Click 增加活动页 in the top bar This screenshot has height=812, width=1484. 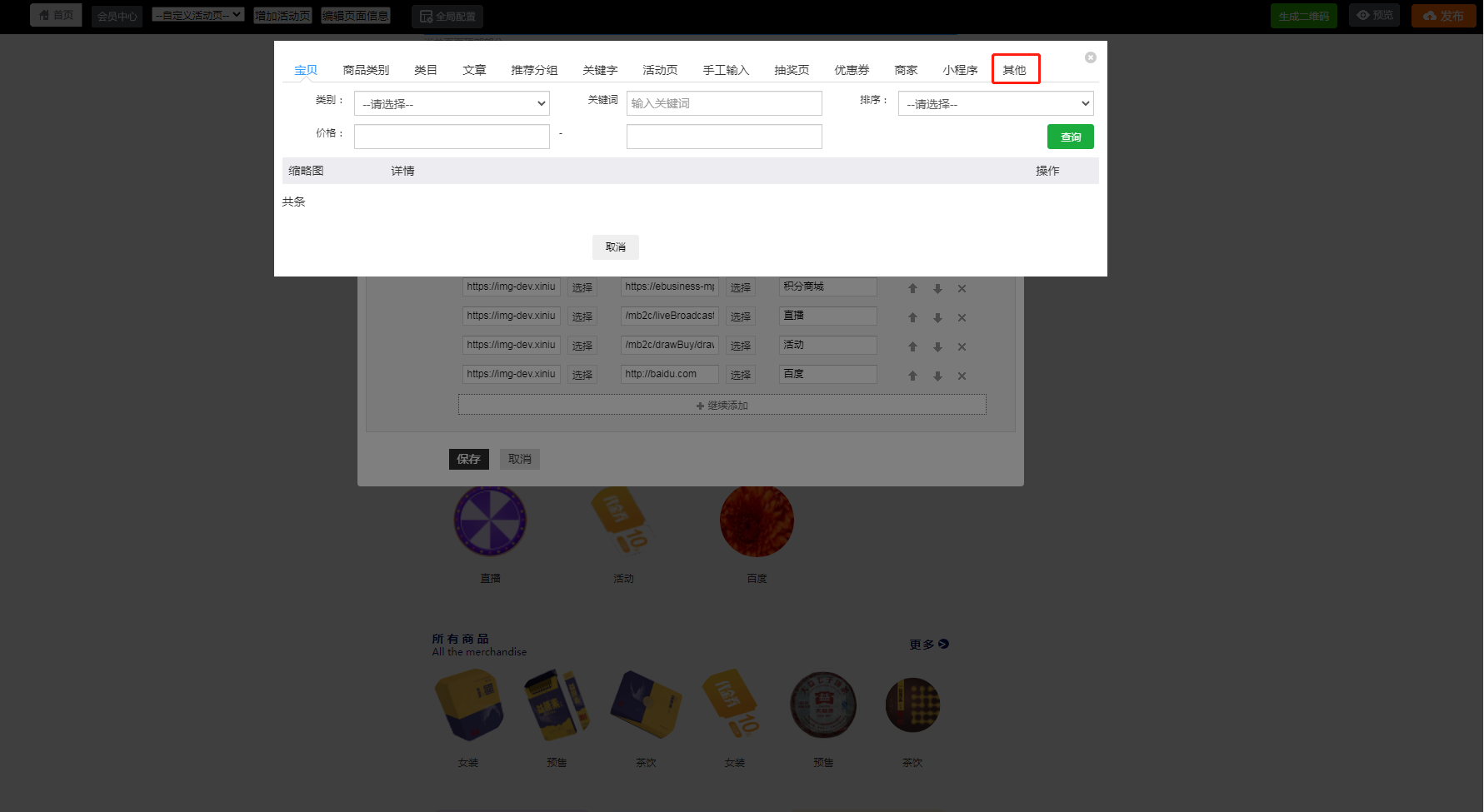282,15
